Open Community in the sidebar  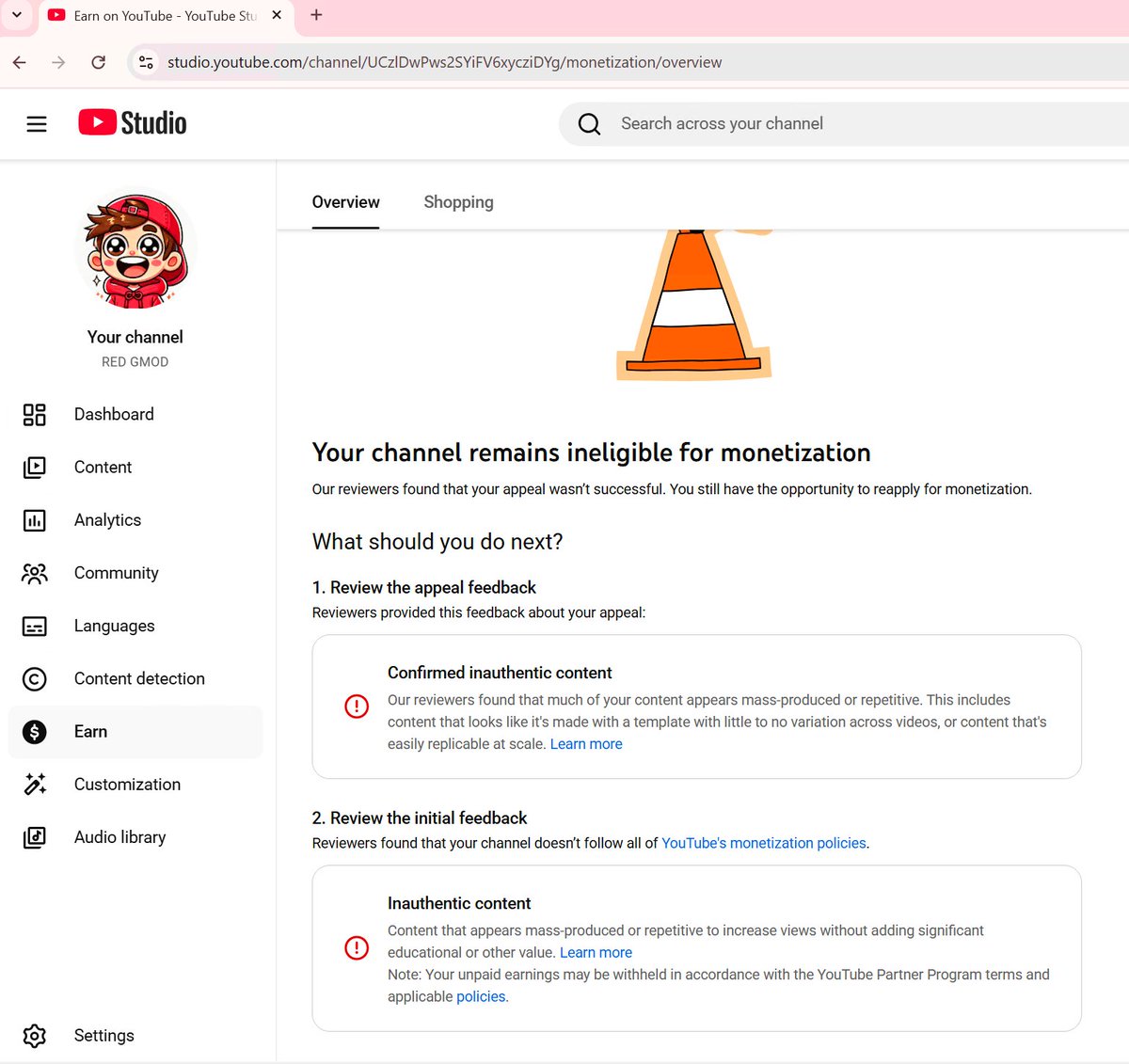(x=135, y=573)
